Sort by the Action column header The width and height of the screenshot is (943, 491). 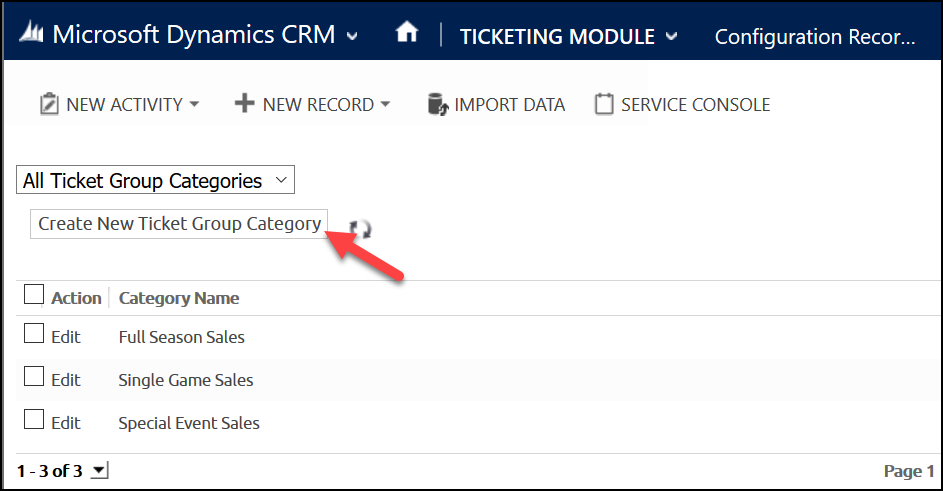(76, 298)
